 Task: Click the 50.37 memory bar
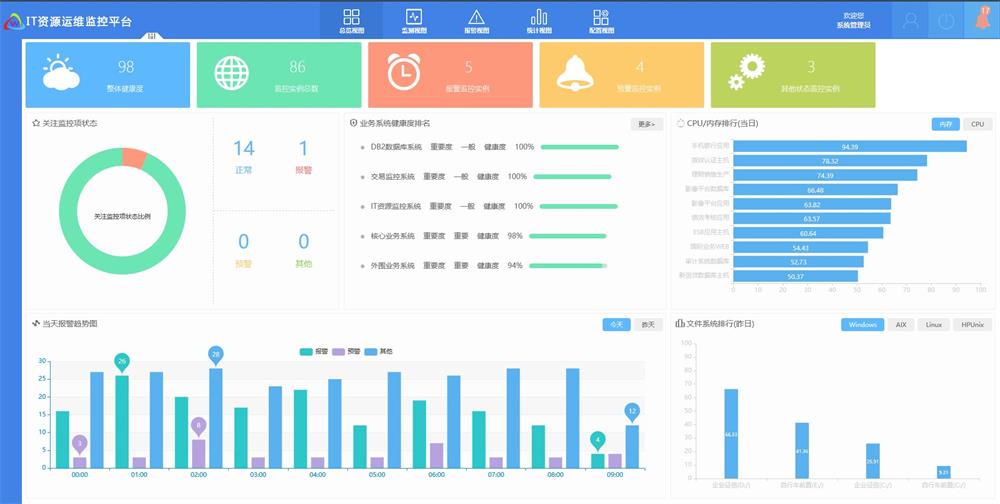795,276
